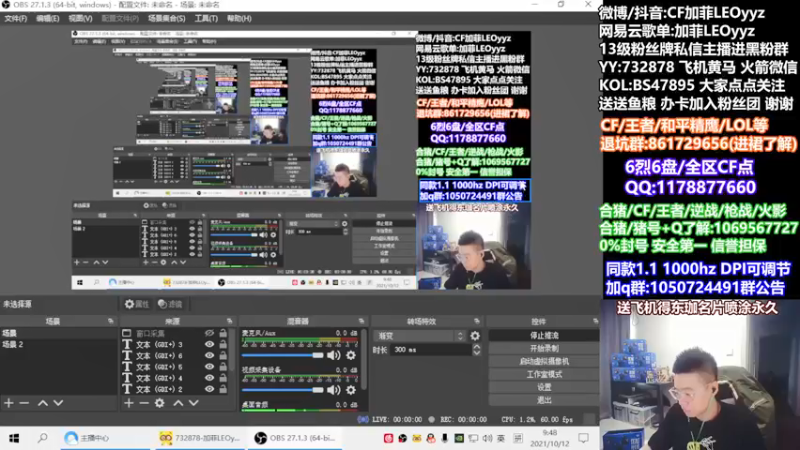Open the Windows Start menu
The image size is (800, 450).
click(x=14, y=438)
